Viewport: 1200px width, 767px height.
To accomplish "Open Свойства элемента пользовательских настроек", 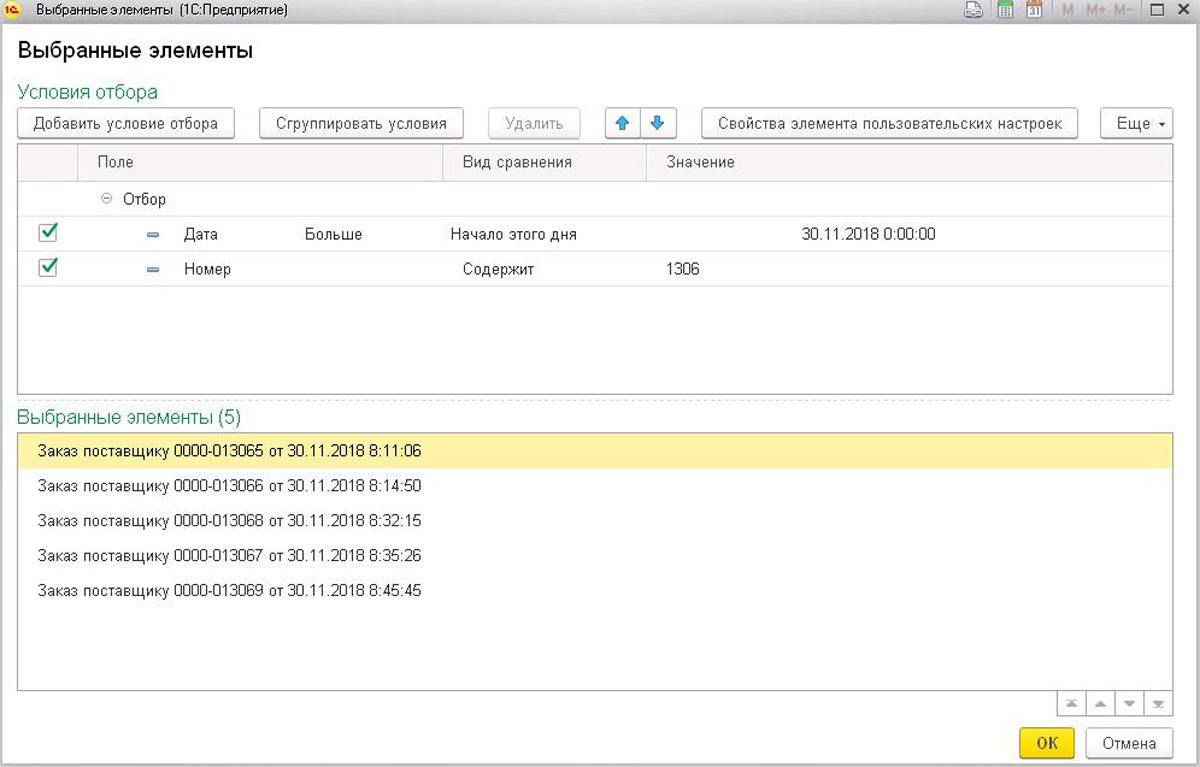I will [x=889, y=124].
